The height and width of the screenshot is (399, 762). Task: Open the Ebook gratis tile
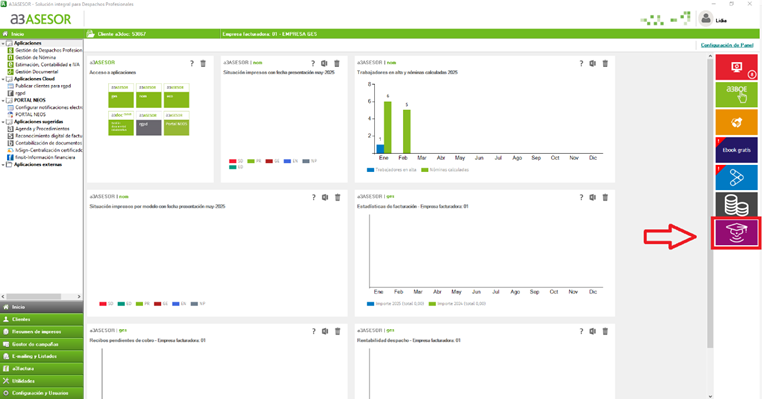click(736, 150)
